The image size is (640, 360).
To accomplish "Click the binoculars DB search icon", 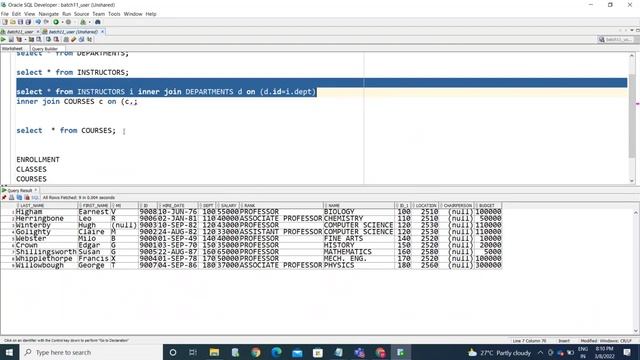I will click(98, 22).
